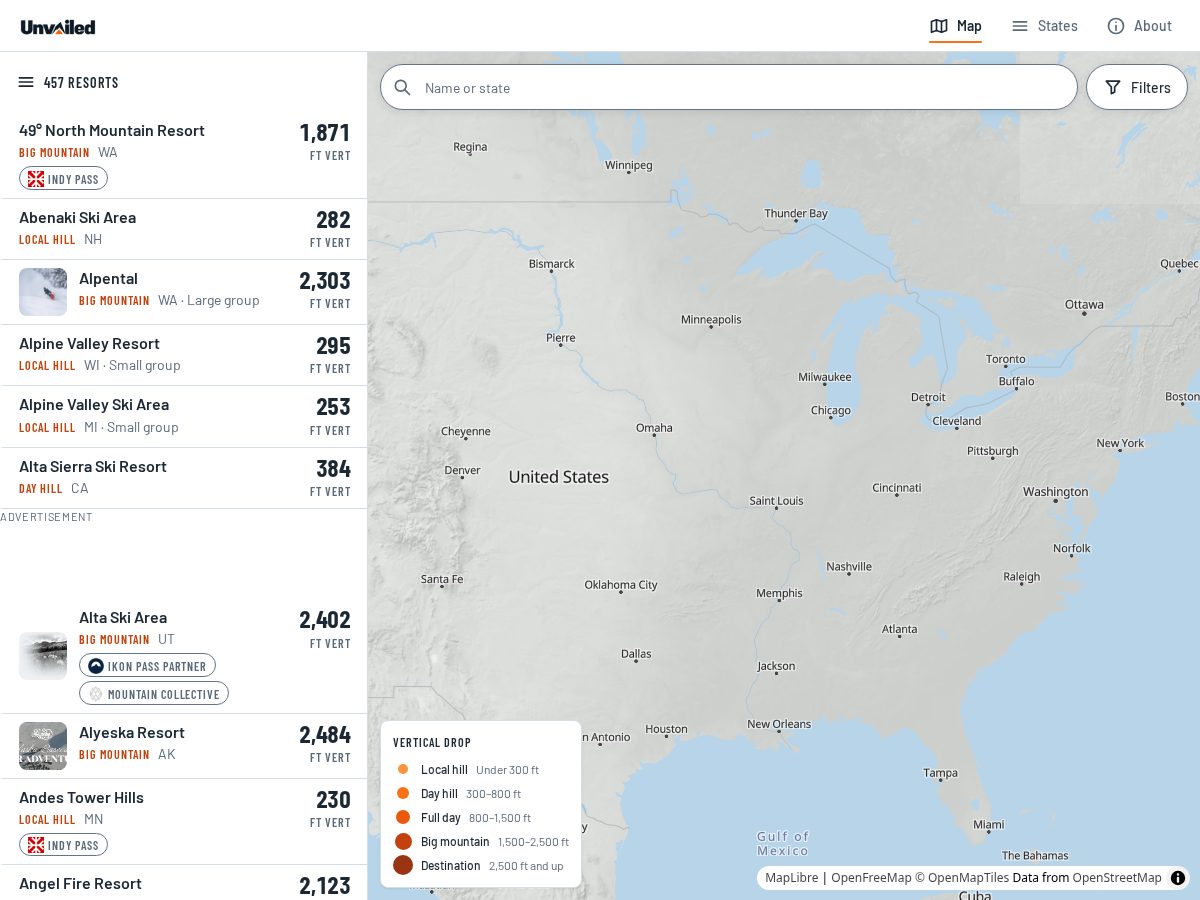
Task: Click the Big mountain legend swatch
Action: coord(403,841)
